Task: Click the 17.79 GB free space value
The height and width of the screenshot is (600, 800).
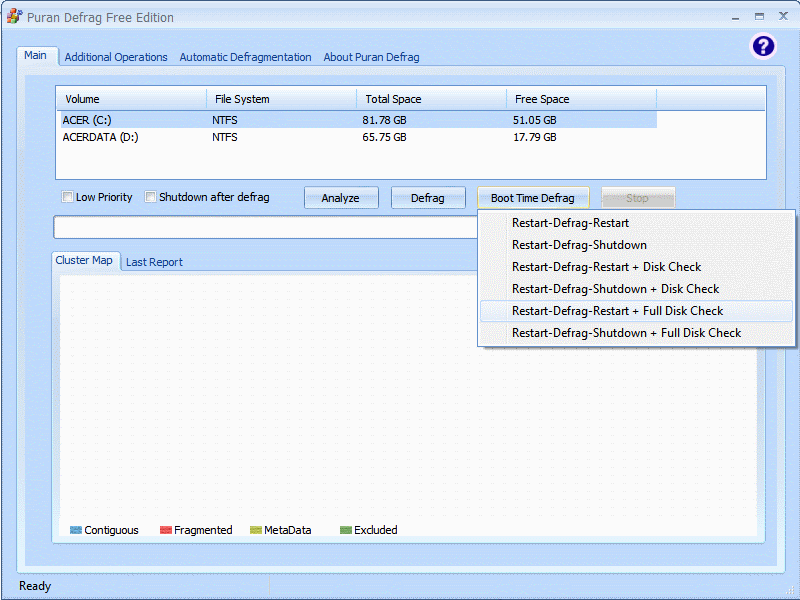Action: [535, 137]
